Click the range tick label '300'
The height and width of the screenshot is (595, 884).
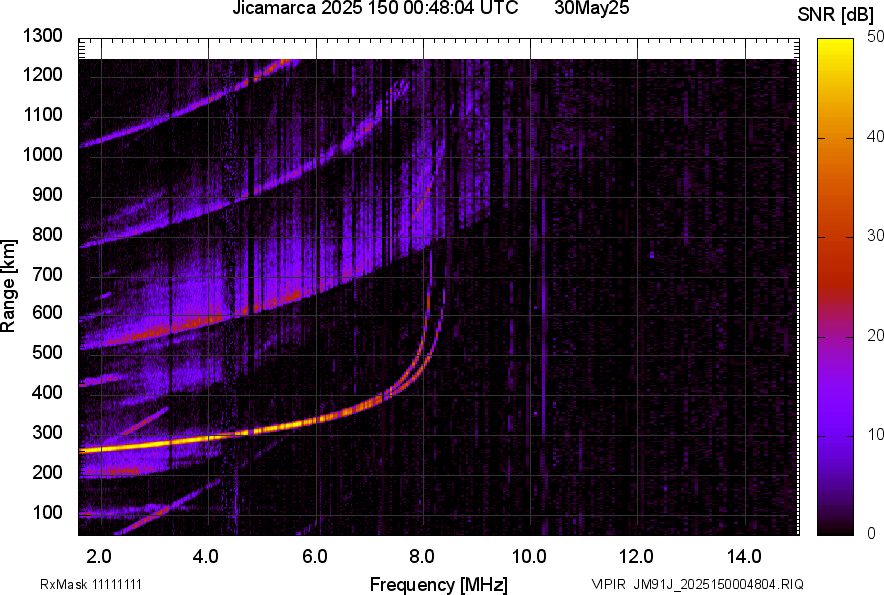tap(47, 432)
